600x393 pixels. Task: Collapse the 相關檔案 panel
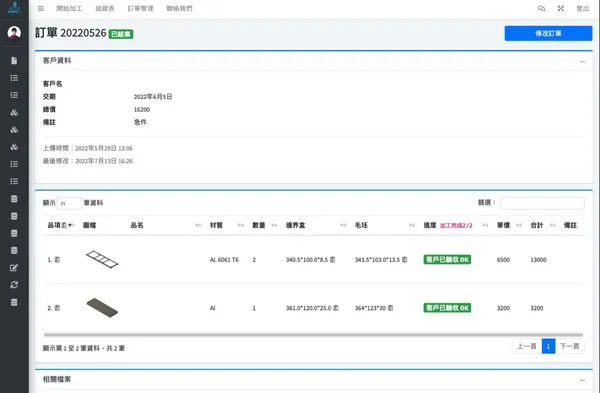[x=582, y=380]
